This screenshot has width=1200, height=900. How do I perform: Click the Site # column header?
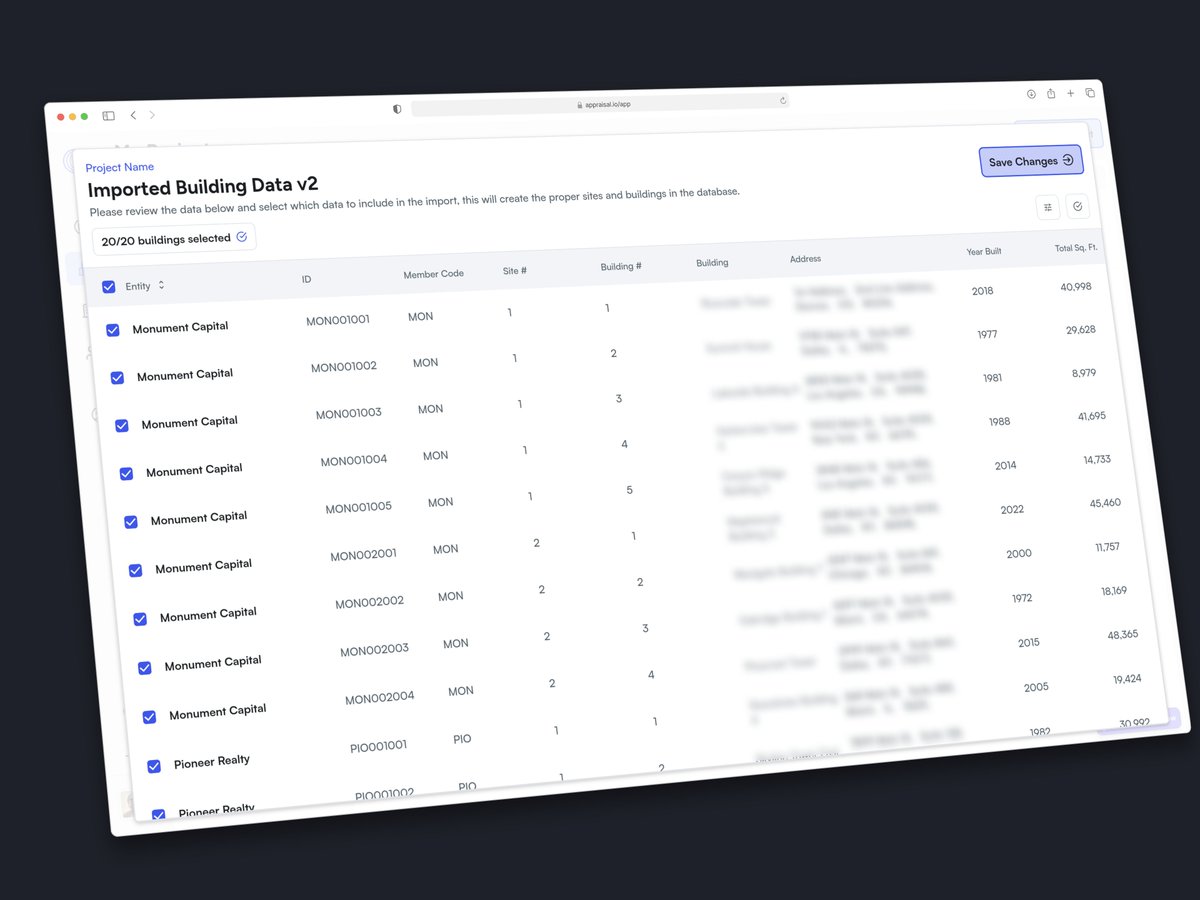pyautogui.click(x=514, y=271)
